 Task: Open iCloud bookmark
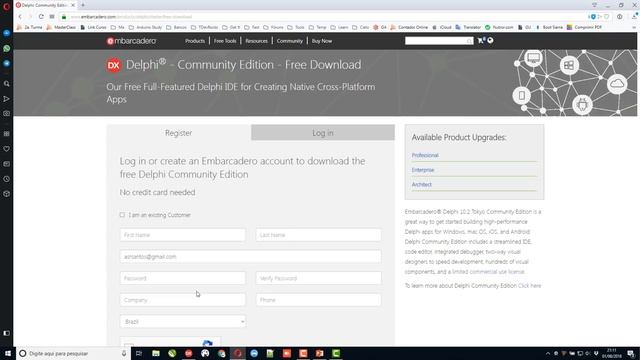(x=442, y=27)
